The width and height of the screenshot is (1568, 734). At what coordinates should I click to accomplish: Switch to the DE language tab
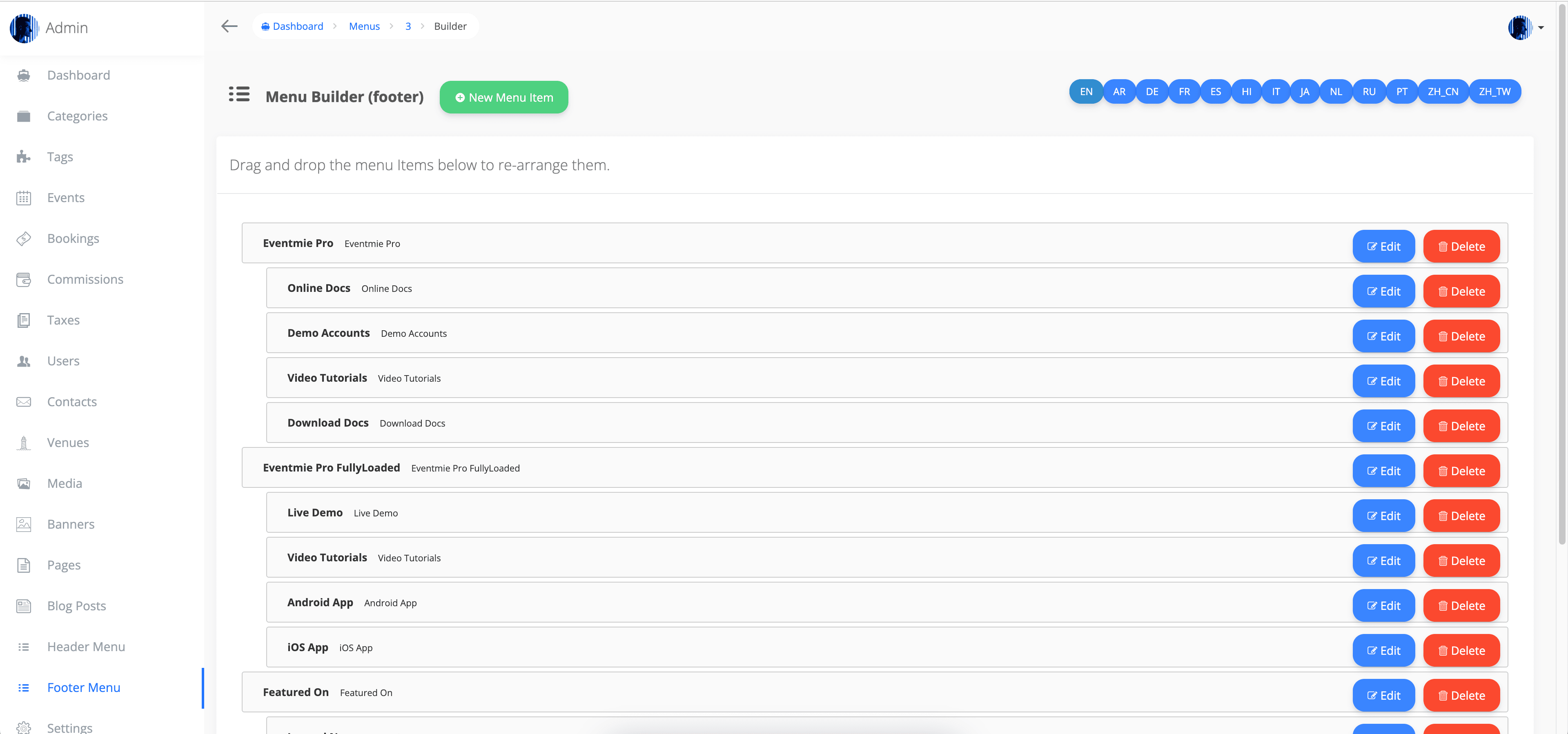coord(1151,92)
